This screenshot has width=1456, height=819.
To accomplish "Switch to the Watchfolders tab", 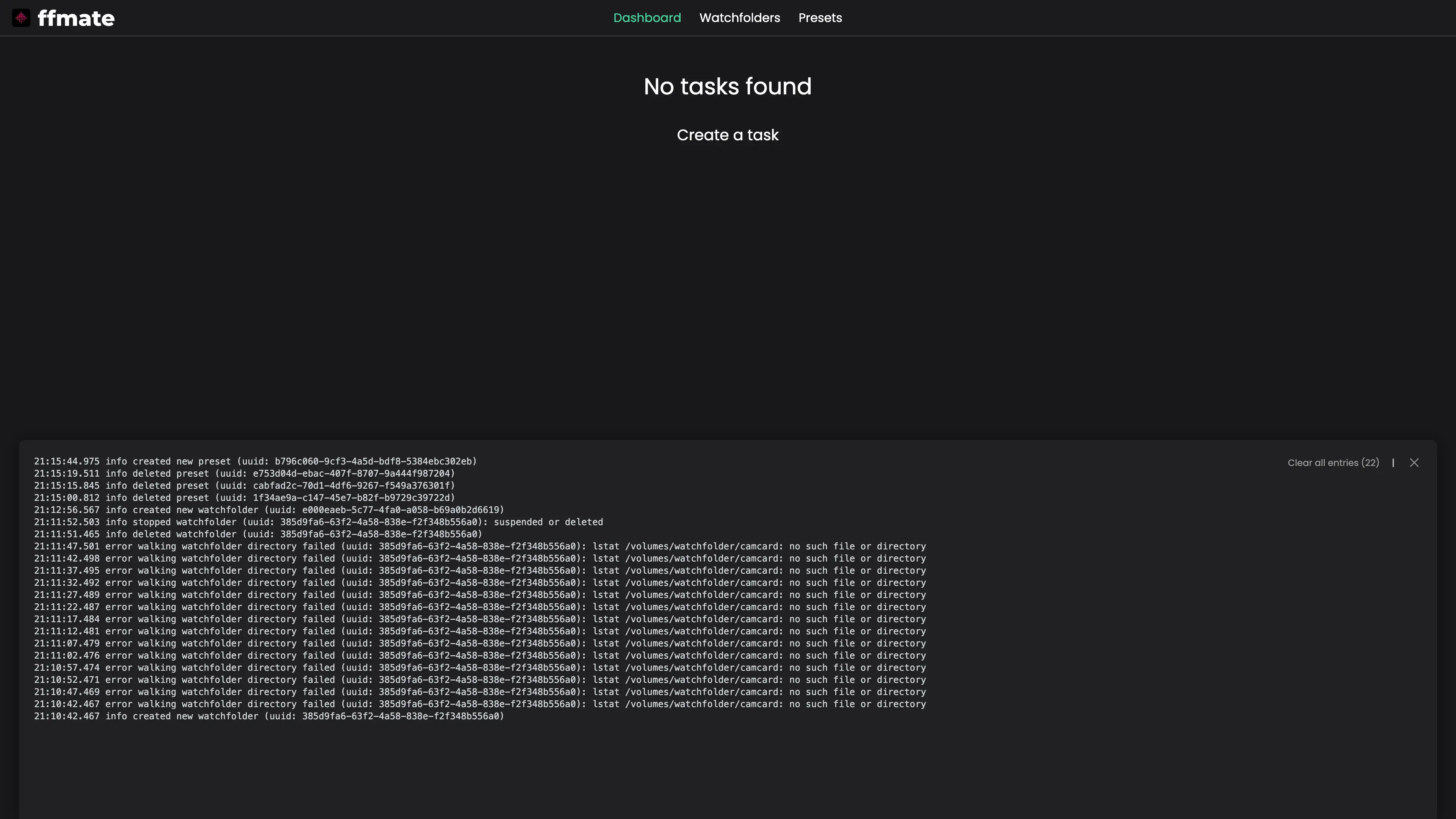I will 740,18.
